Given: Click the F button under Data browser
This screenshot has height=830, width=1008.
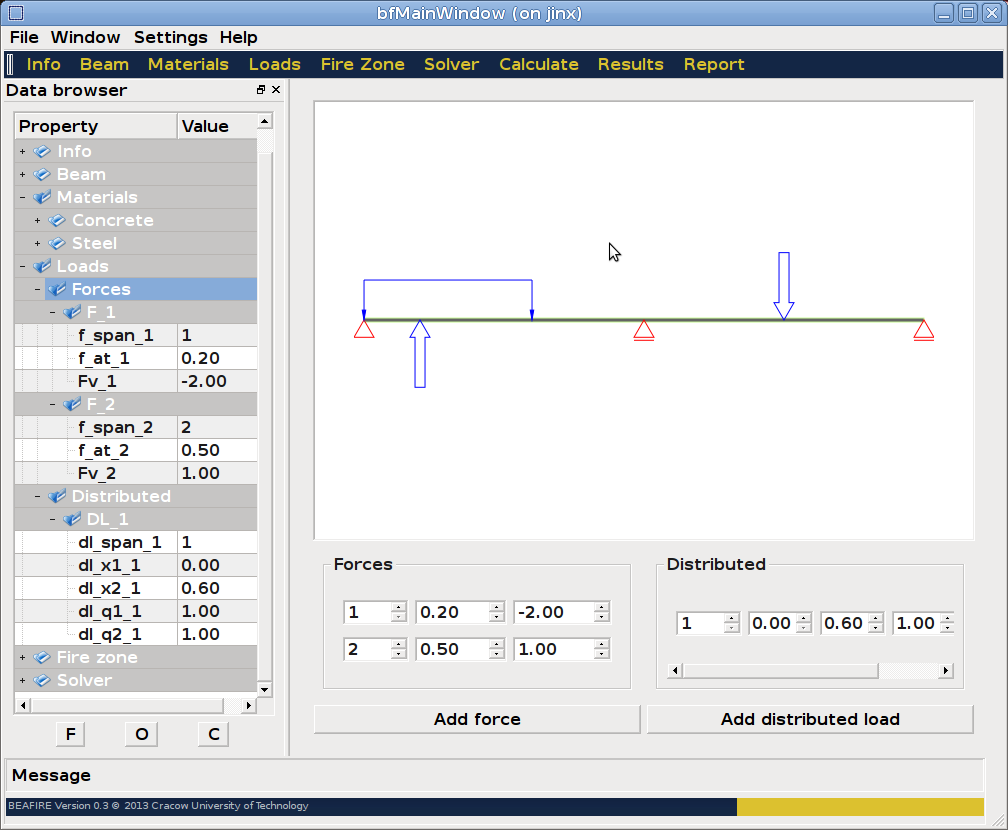Looking at the screenshot, I should coord(70,735).
